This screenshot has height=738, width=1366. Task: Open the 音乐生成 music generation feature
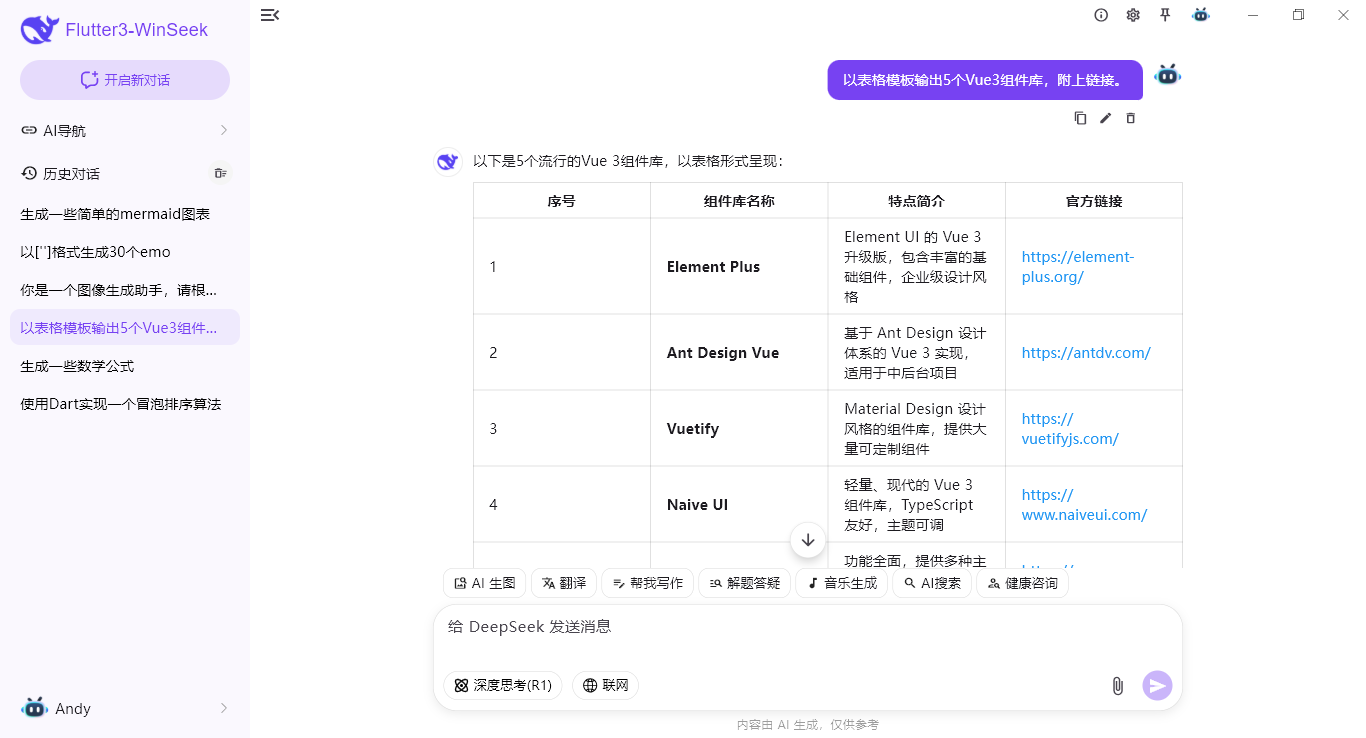coord(841,583)
